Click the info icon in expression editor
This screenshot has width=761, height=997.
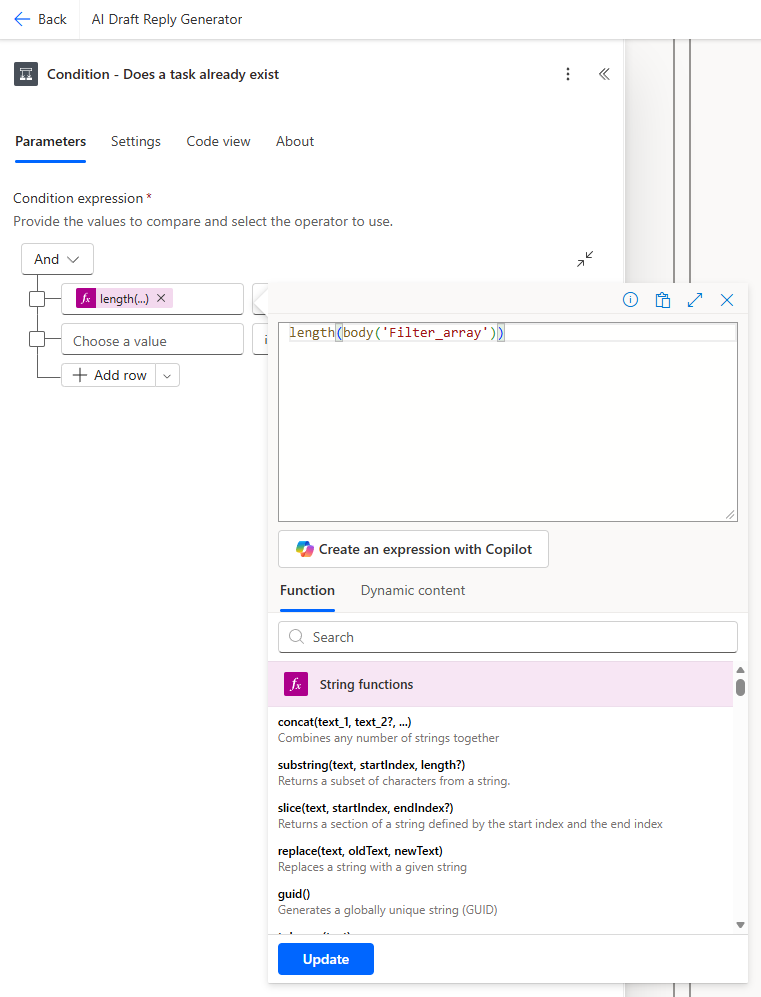click(x=630, y=299)
